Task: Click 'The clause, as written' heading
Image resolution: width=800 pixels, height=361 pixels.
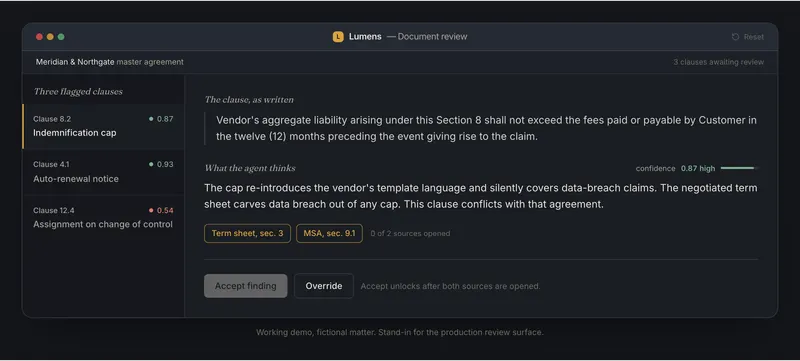Action: (x=249, y=100)
